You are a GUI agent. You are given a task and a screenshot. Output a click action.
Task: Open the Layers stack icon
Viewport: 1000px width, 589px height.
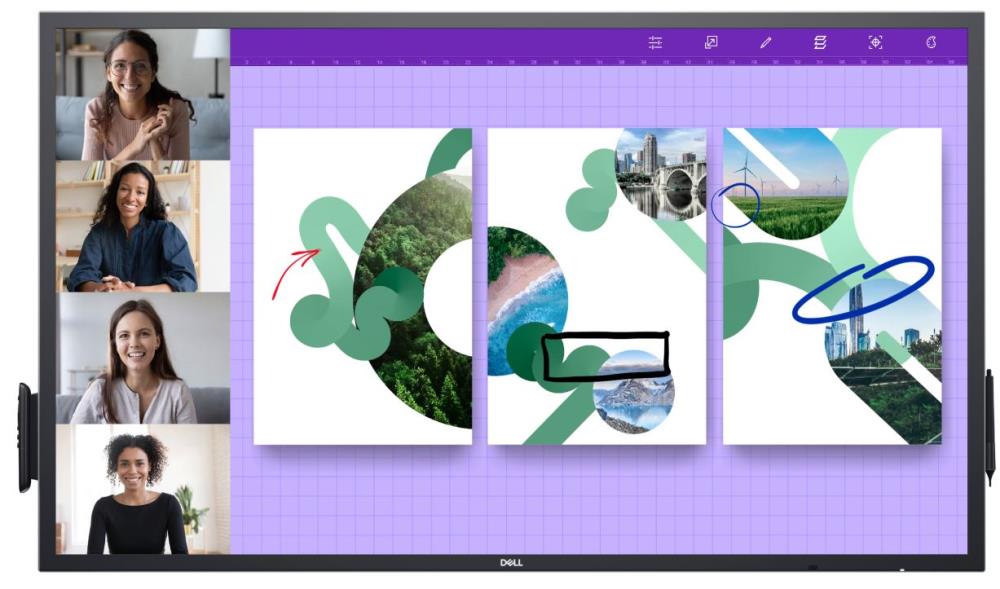click(x=820, y=43)
